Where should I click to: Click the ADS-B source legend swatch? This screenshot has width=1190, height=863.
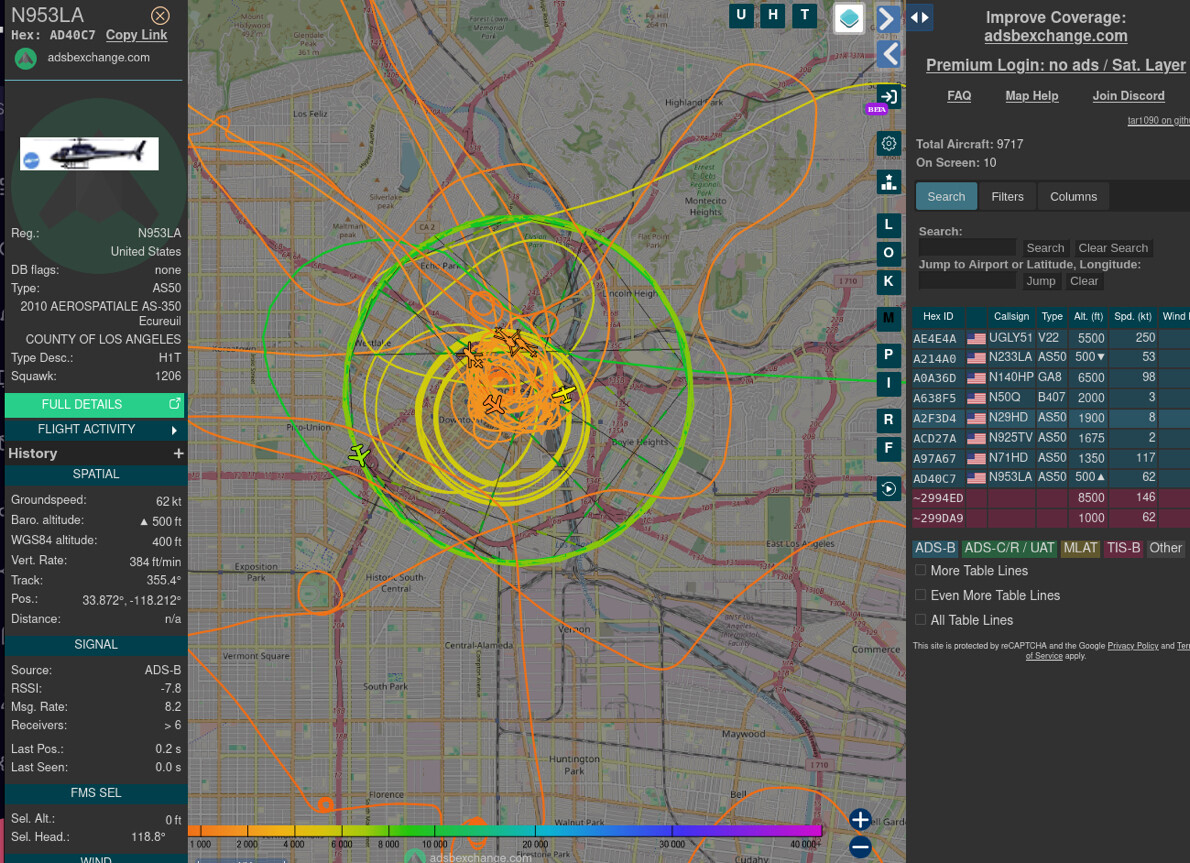[x=935, y=548]
